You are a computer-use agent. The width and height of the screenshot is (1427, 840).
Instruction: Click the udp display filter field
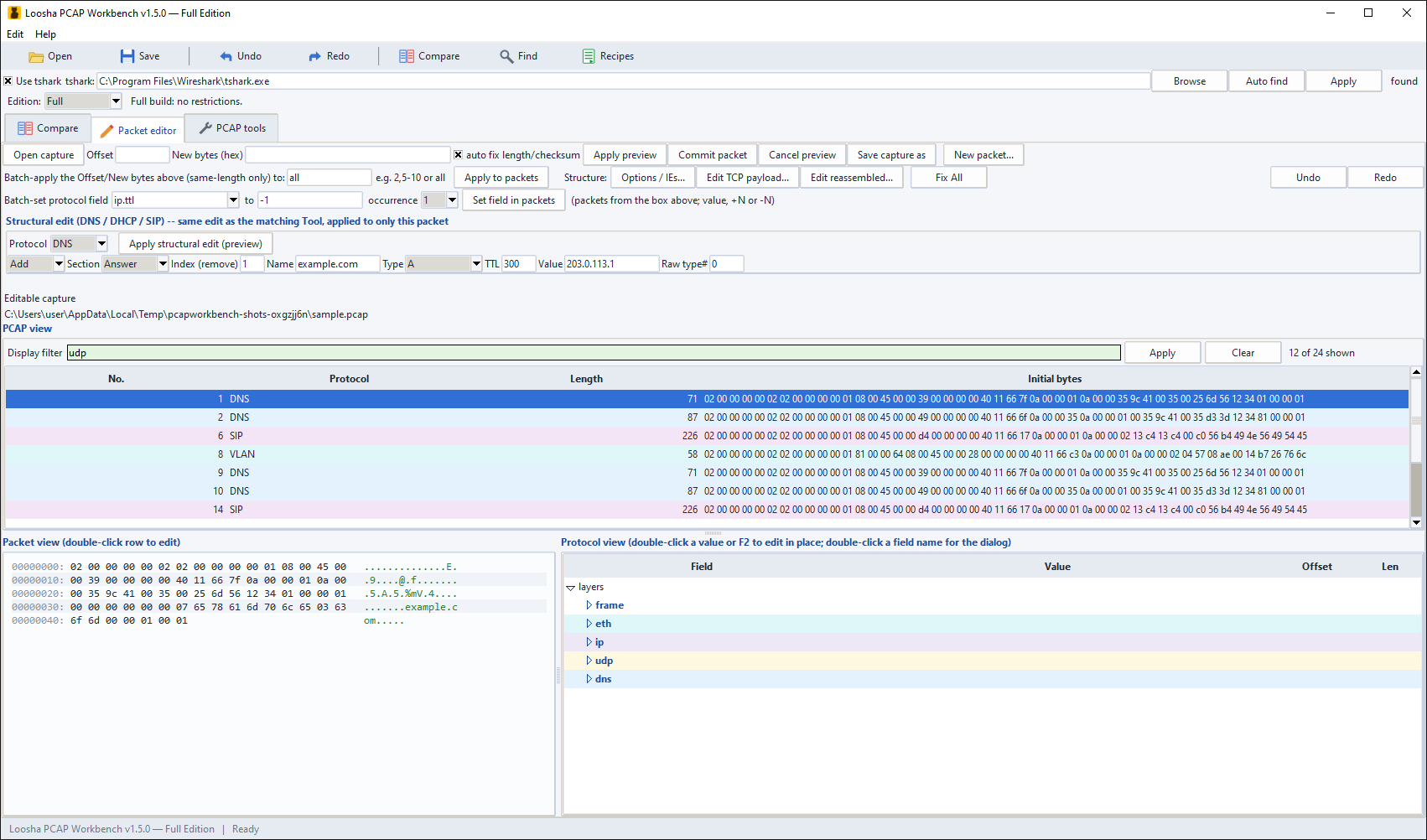[594, 353]
